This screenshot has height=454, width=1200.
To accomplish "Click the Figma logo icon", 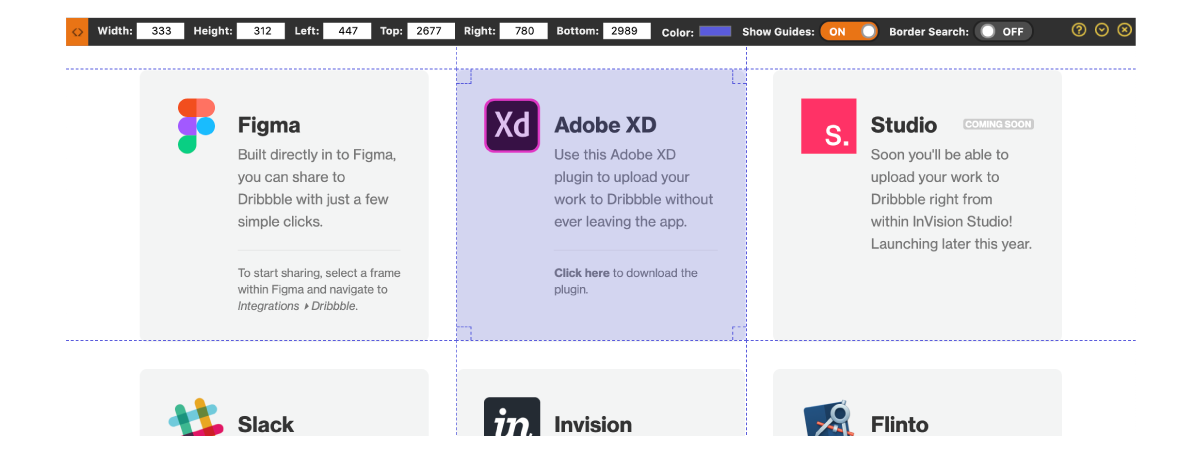I will 196,126.
